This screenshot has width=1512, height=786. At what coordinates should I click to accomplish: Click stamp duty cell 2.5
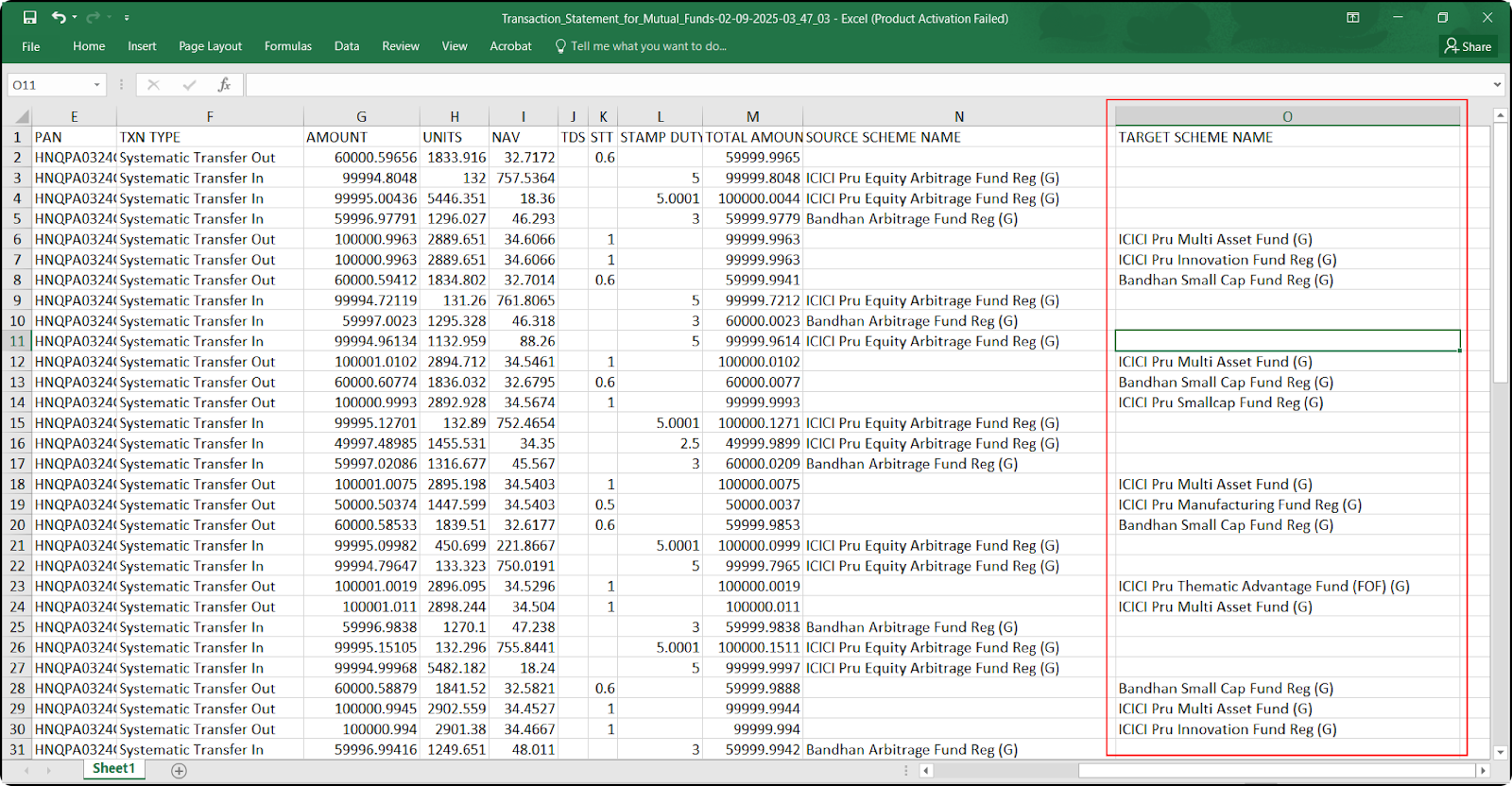(661, 443)
